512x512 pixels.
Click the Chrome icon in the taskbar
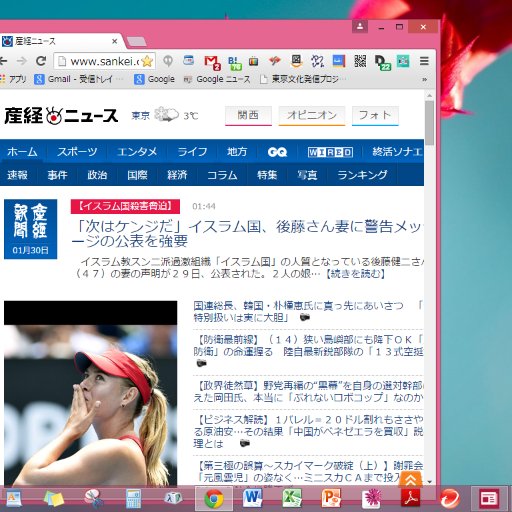click(214, 499)
